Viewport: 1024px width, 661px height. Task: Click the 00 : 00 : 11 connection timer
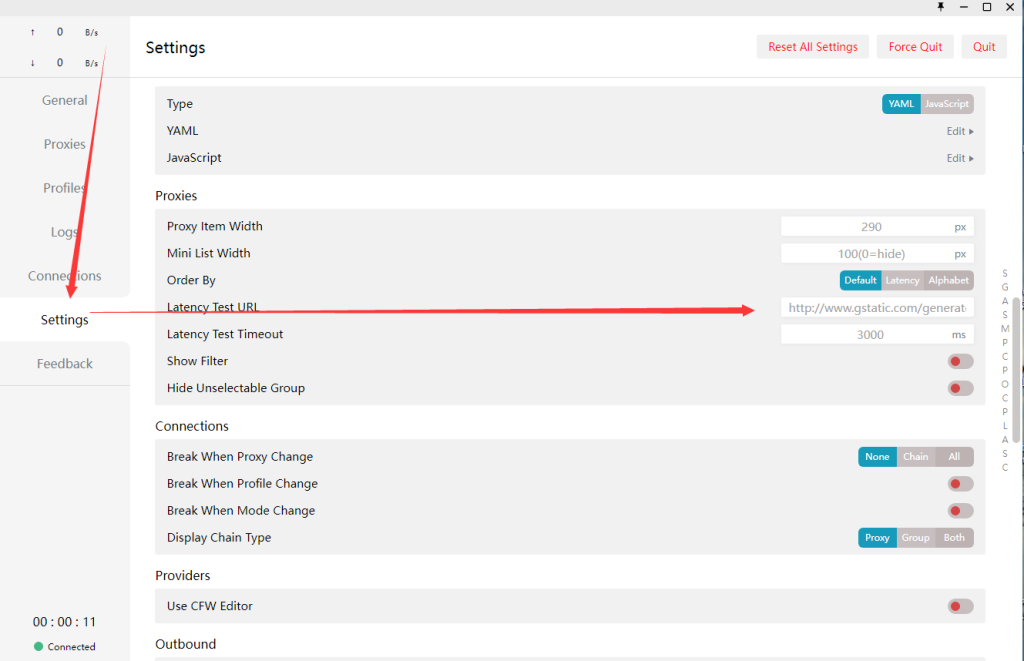coord(65,622)
